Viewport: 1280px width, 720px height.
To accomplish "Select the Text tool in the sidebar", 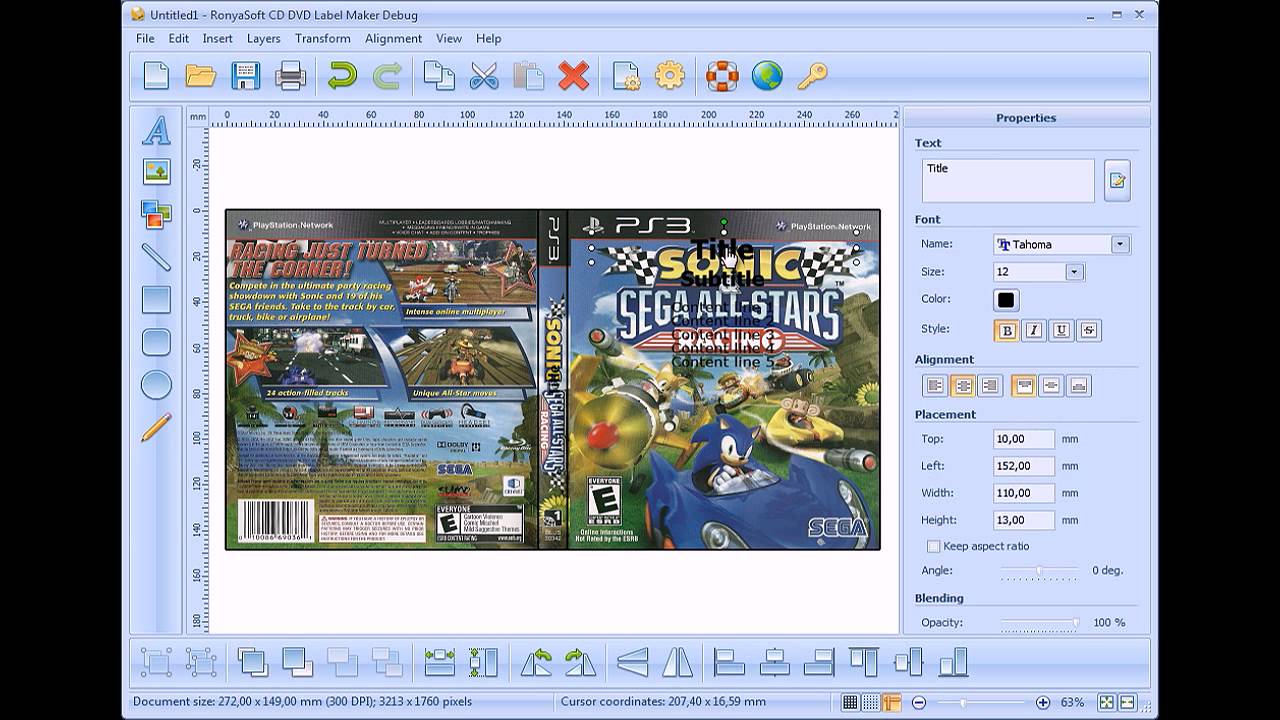I will click(156, 130).
